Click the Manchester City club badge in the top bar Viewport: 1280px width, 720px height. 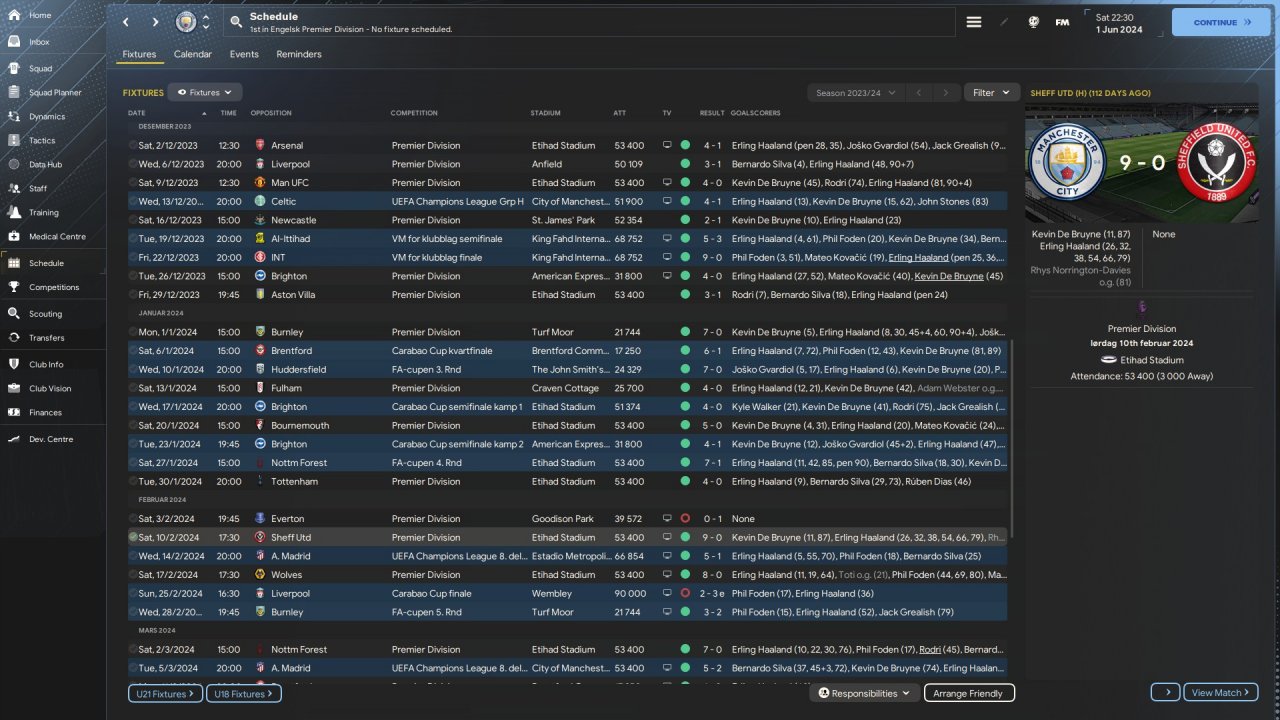[x=186, y=22]
